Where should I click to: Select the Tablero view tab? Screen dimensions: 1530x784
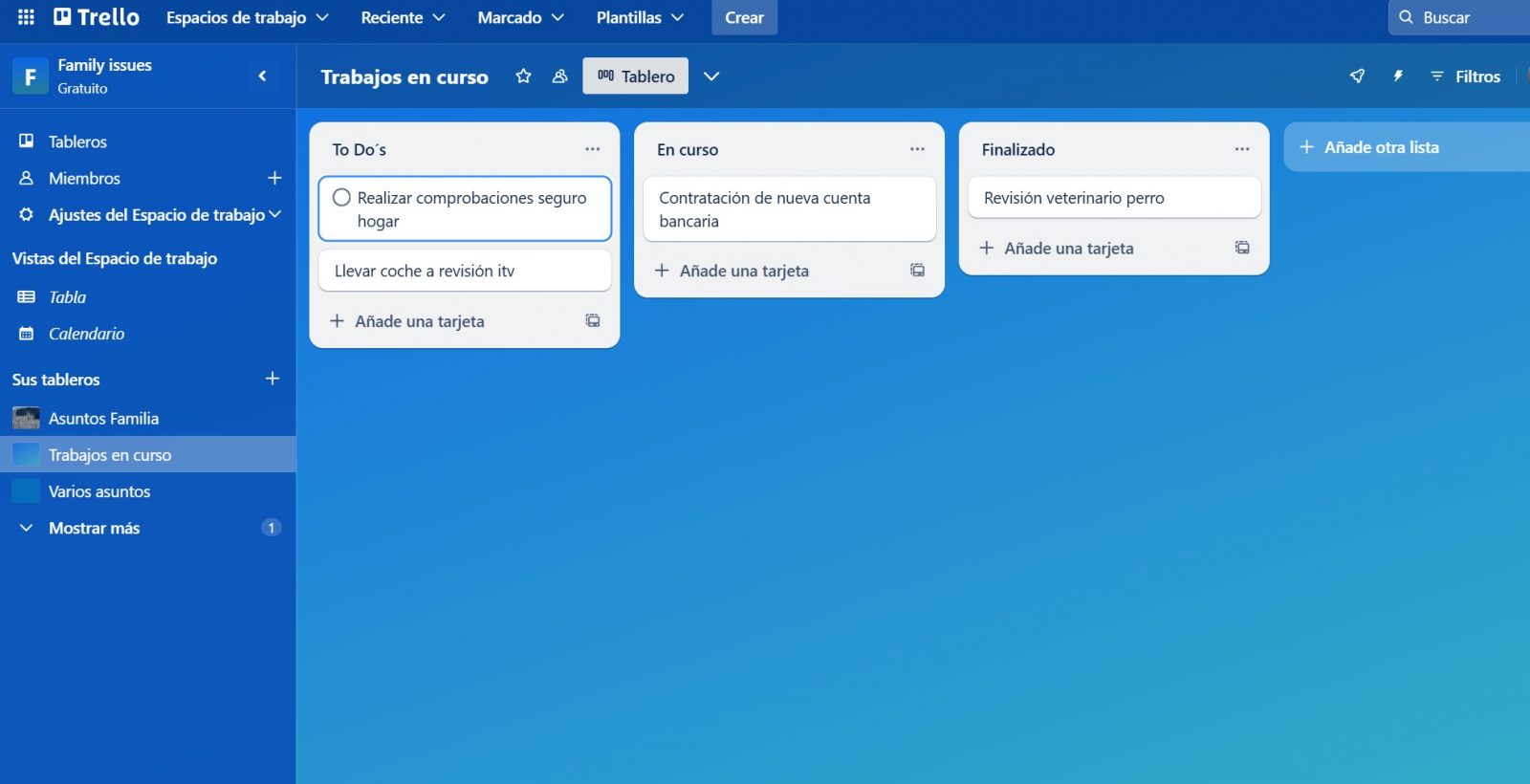click(x=636, y=76)
